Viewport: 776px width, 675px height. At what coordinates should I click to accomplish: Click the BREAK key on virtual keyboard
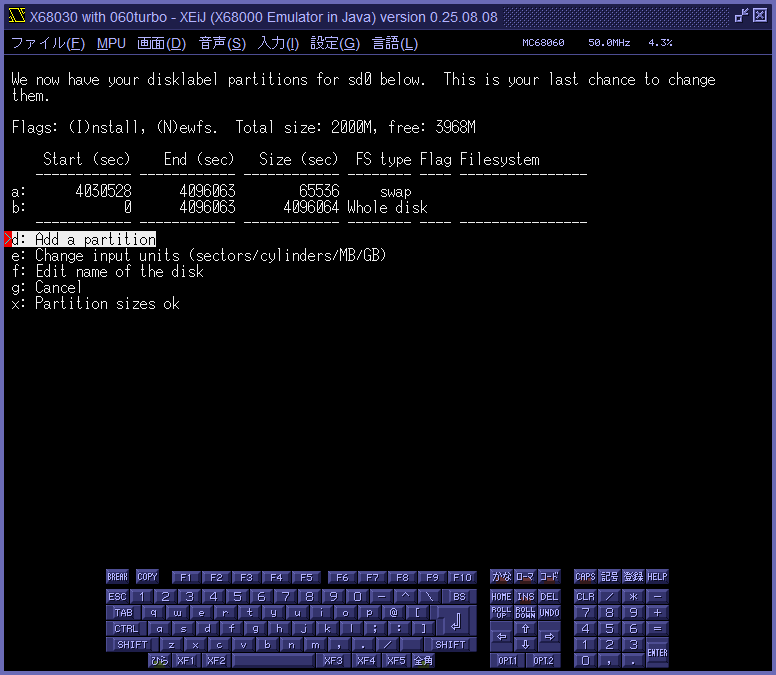[x=117, y=577]
